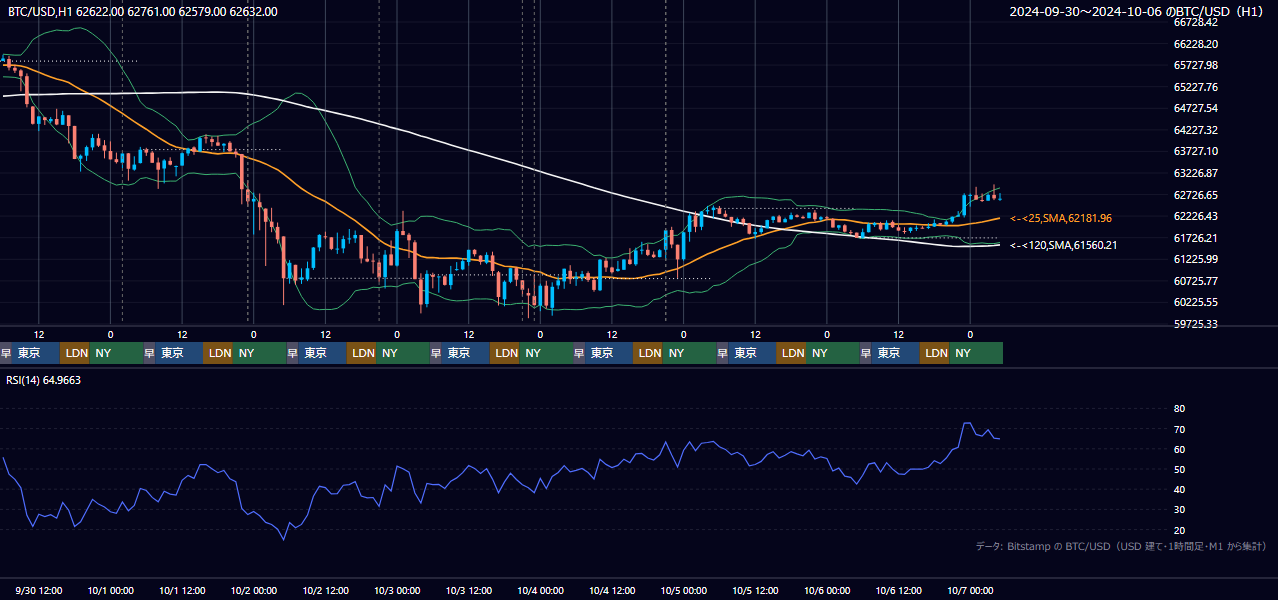Click the 10/5 00:00 time label

[684, 590]
